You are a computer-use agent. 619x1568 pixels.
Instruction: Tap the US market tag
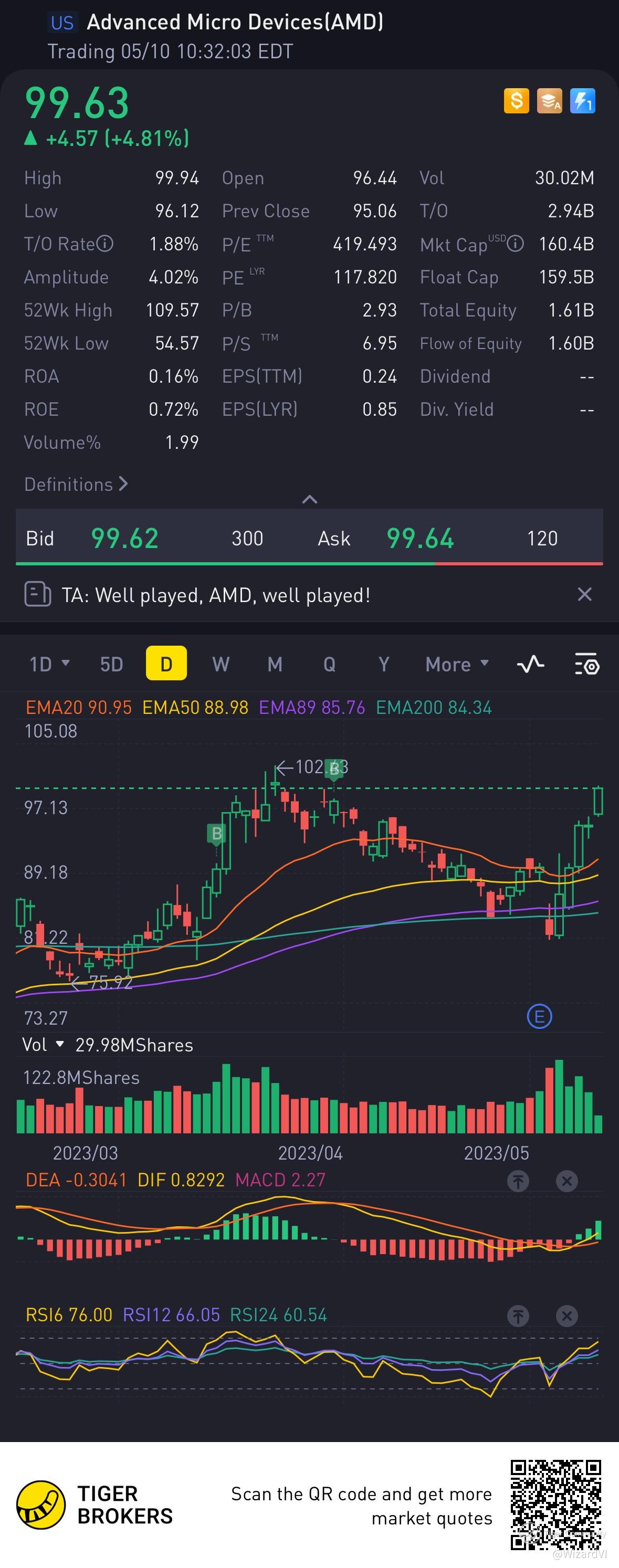coord(62,23)
